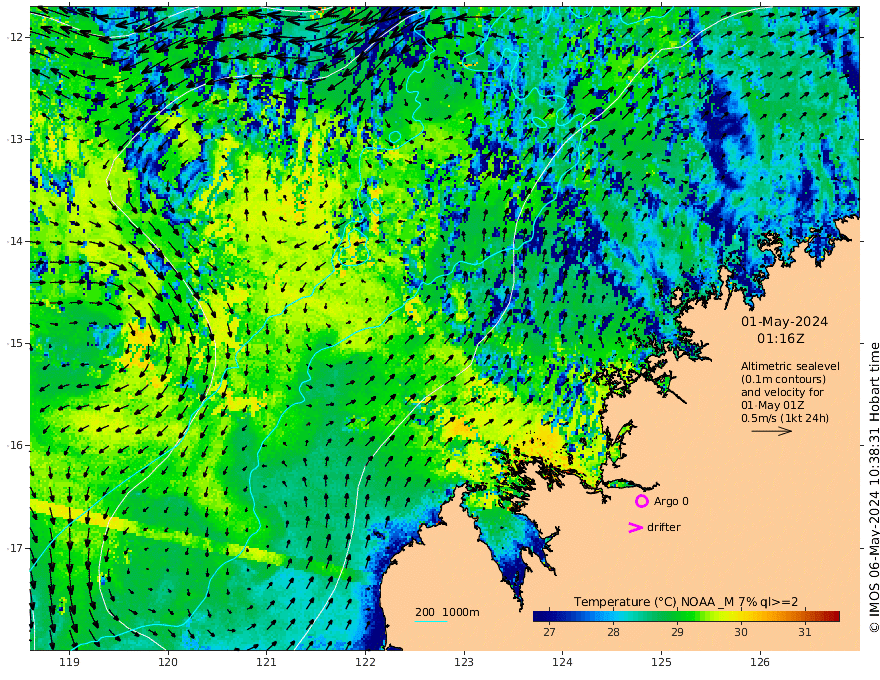This screenshot has height=680, width=880.
Task: Click longitude axis label 123
Action: (464, 663)
